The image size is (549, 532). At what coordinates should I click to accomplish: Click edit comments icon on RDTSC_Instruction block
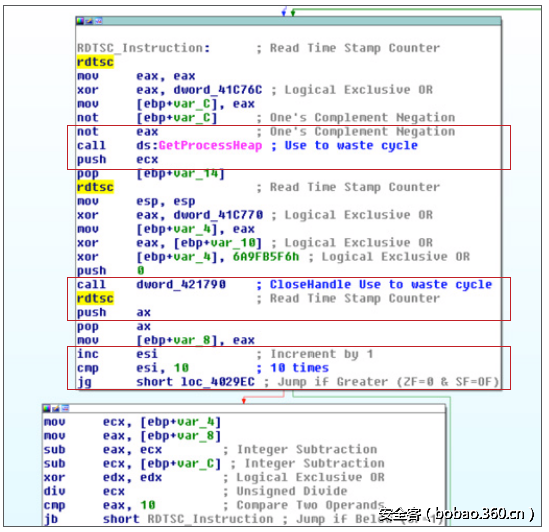coord(89,21)
